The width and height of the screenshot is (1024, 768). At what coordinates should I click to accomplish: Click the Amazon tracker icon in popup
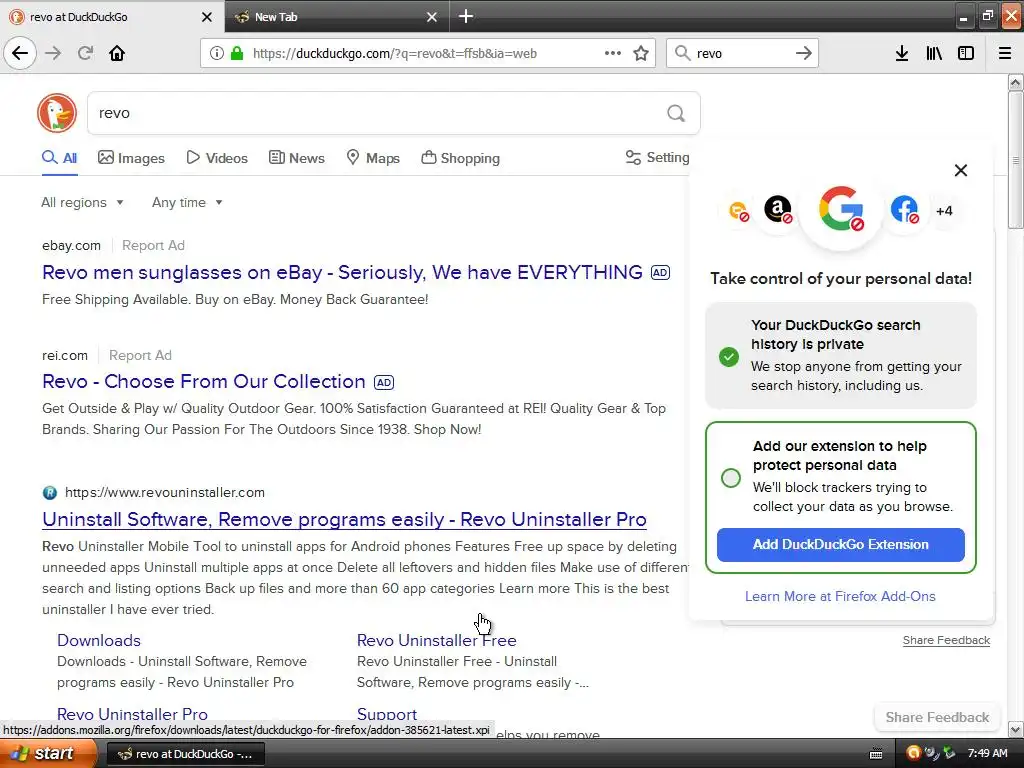click(778, 210)
